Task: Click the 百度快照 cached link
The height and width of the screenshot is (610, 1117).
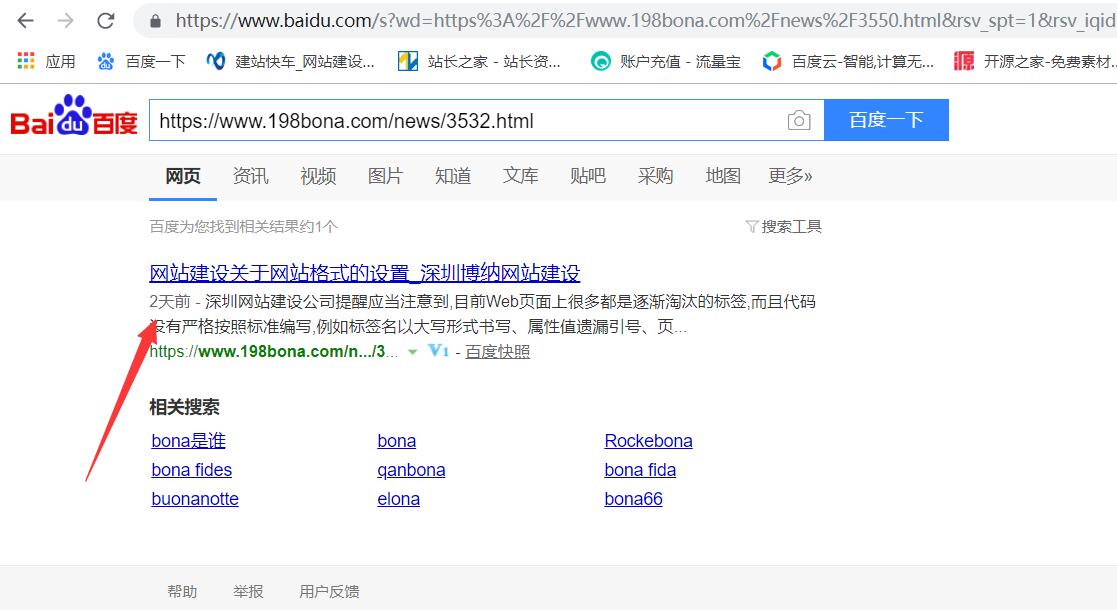Action: point(497,352)
